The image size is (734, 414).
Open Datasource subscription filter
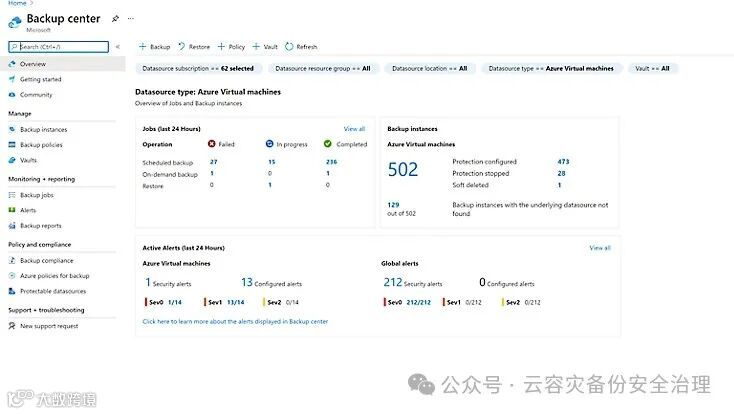click(x=198, y=68)
